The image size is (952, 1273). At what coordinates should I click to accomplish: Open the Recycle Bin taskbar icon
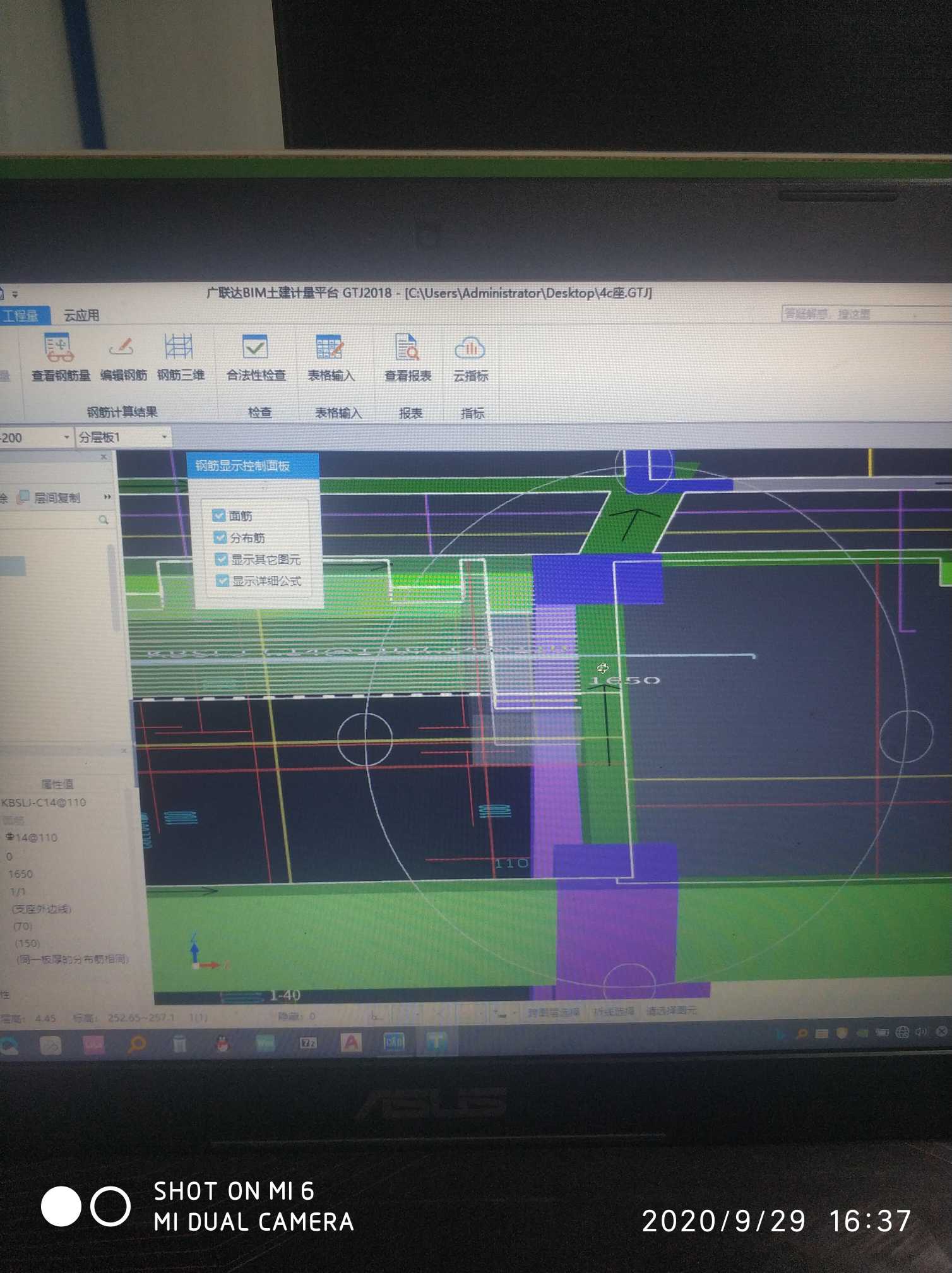(180, 1044)
